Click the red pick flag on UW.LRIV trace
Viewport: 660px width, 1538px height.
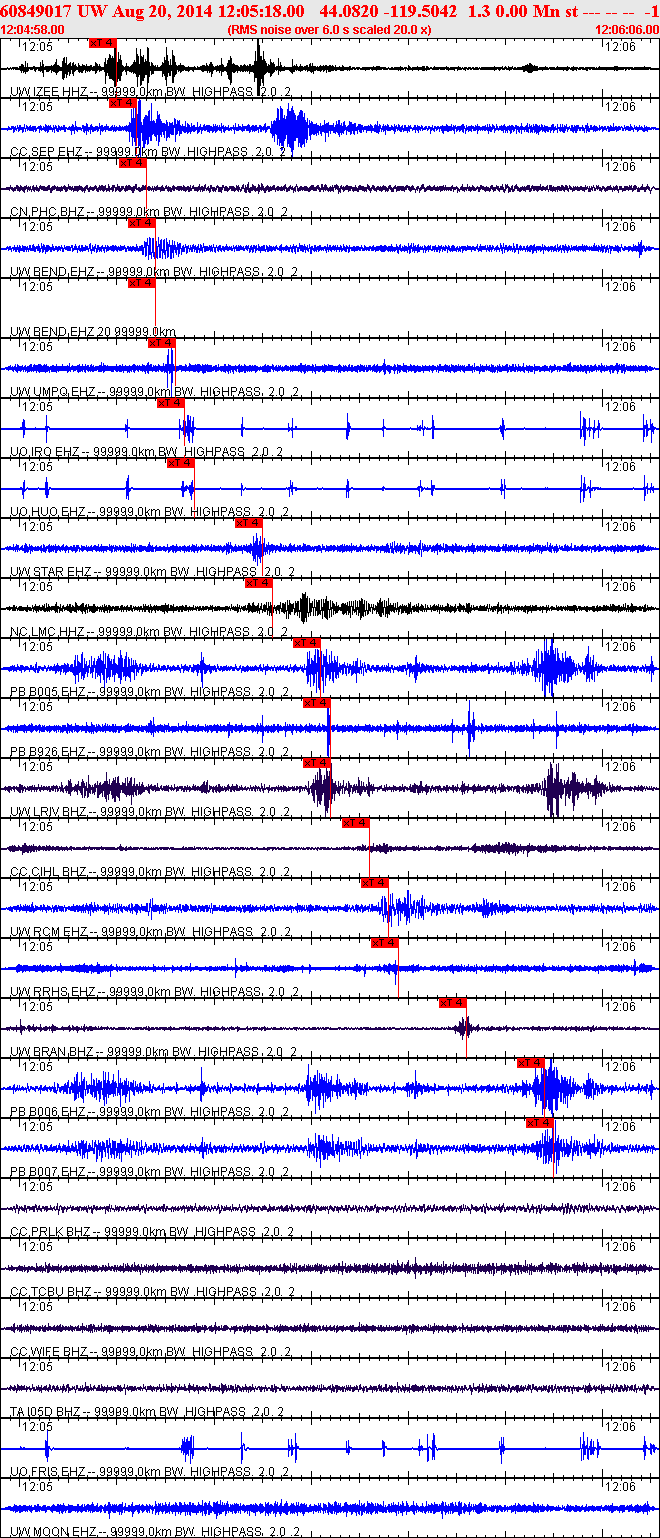click(x=316, y=763)
